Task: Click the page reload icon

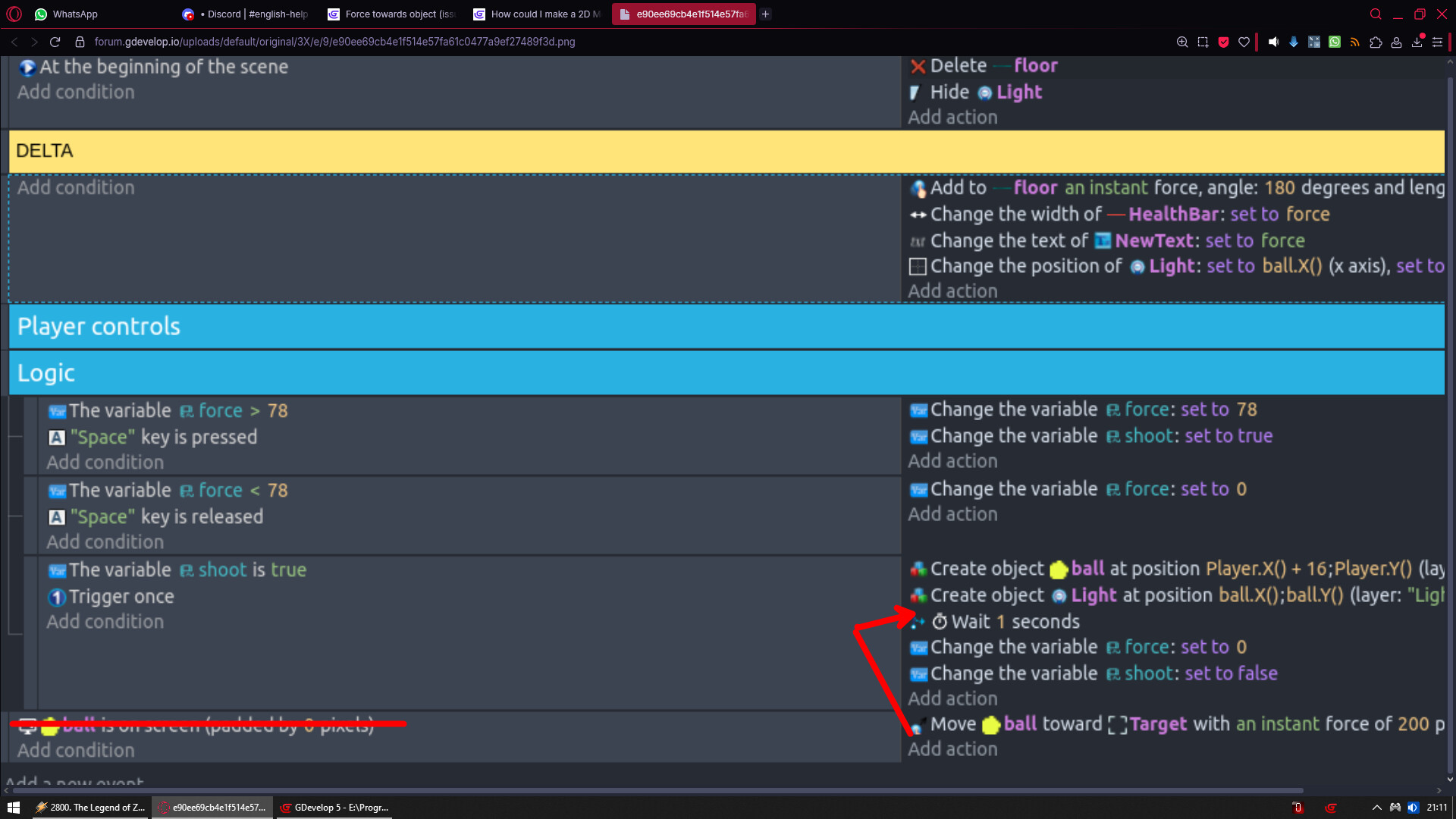Action: [55, 42]
